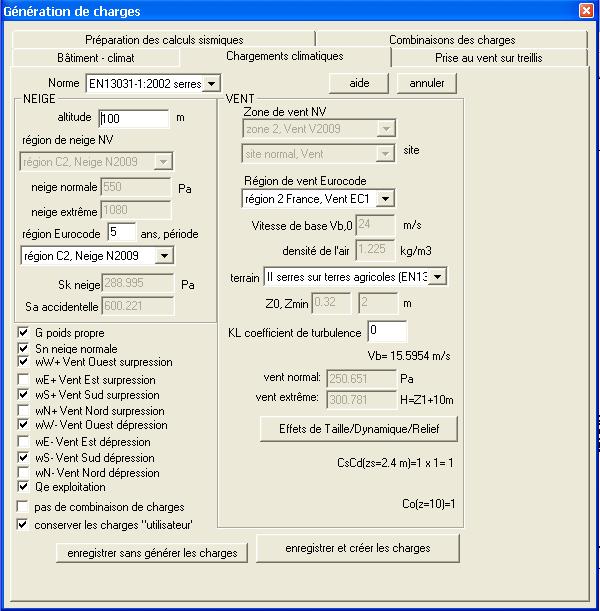This screenshot has height=611, width=600.
Task: Toggle wS+ Vent Sud surpression
Action: 23,394
